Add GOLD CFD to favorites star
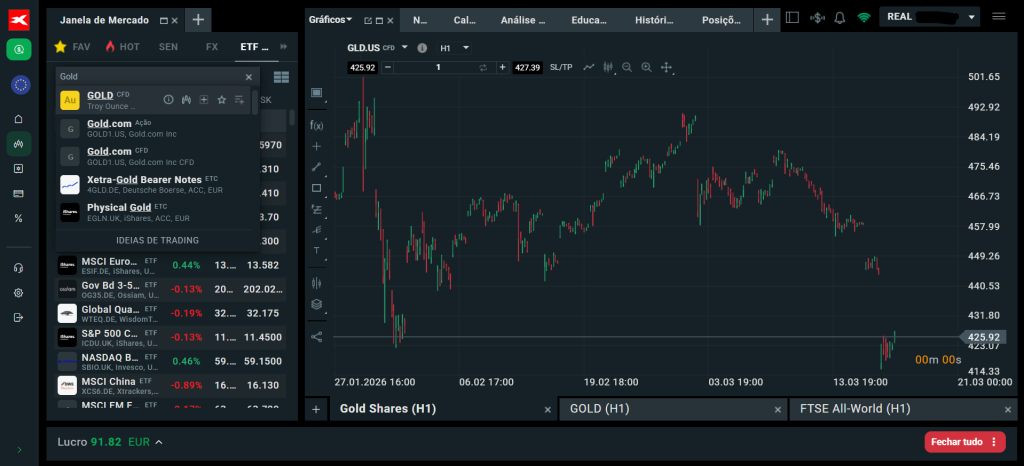The height and width of the screenshot is (466, 1024). pos(221,100)
